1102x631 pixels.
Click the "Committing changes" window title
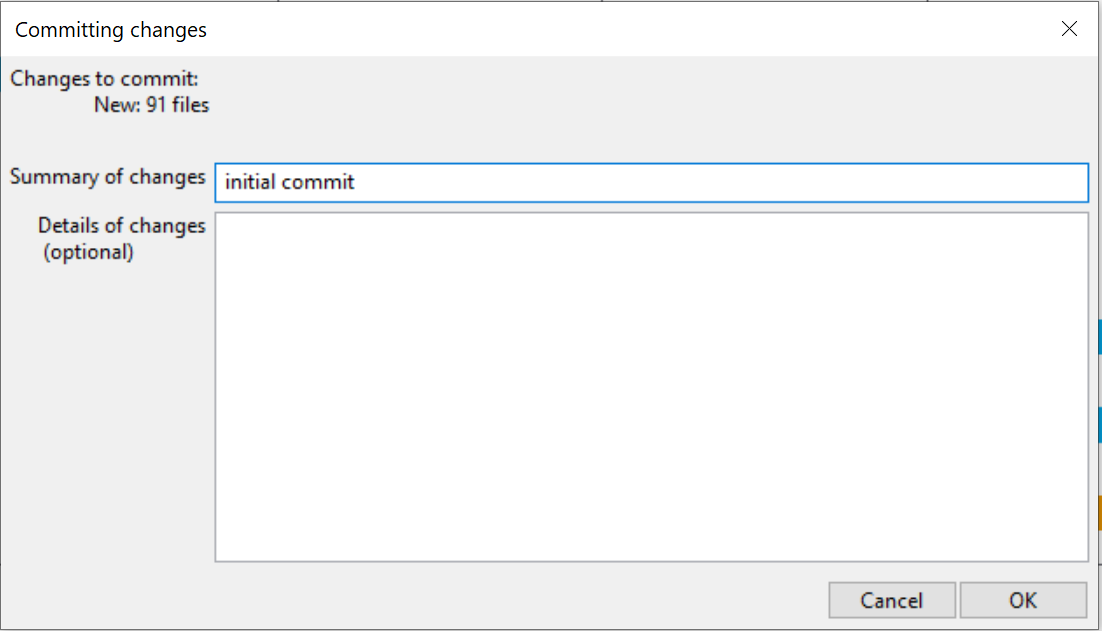(x=111, y=30)
